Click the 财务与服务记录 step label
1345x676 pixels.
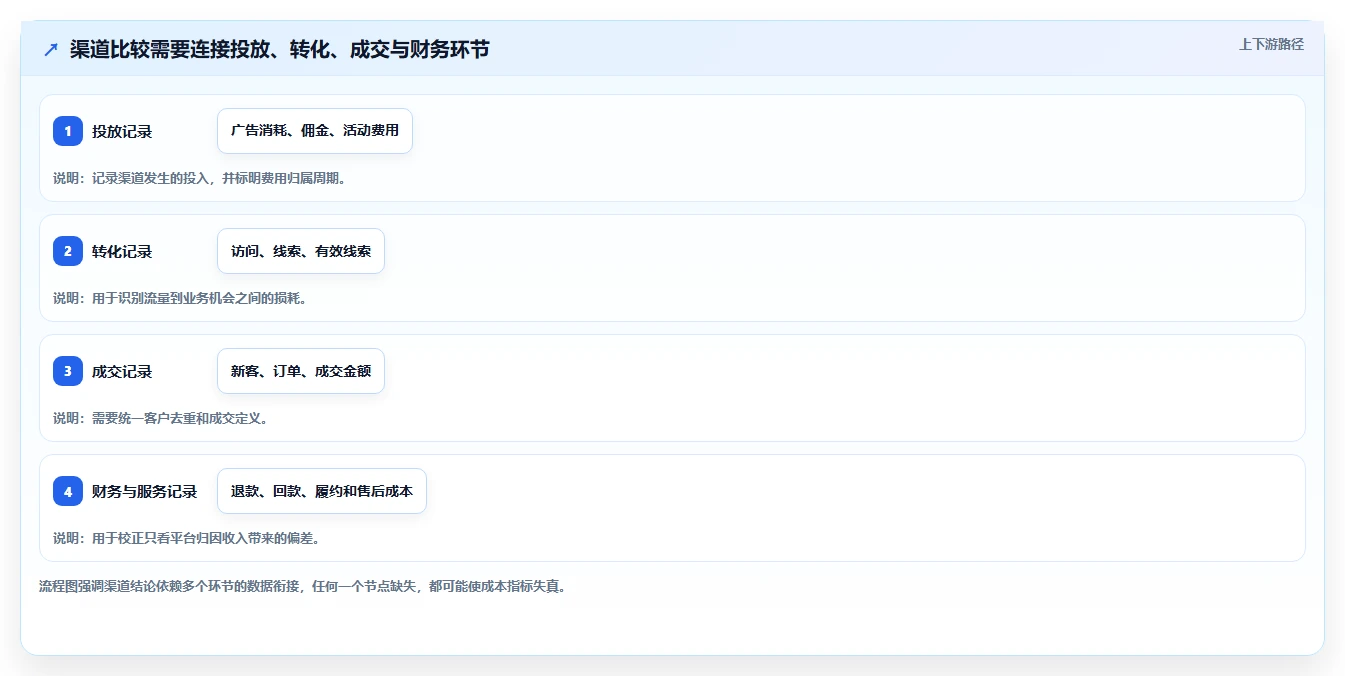(145, 491)
